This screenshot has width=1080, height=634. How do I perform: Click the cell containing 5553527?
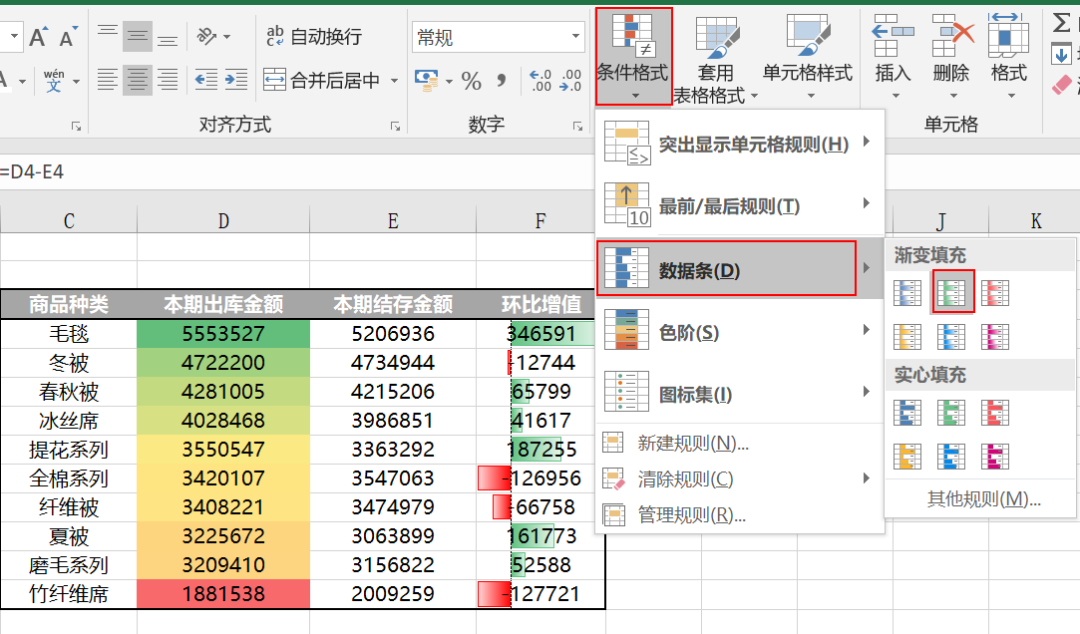point(223,334)
